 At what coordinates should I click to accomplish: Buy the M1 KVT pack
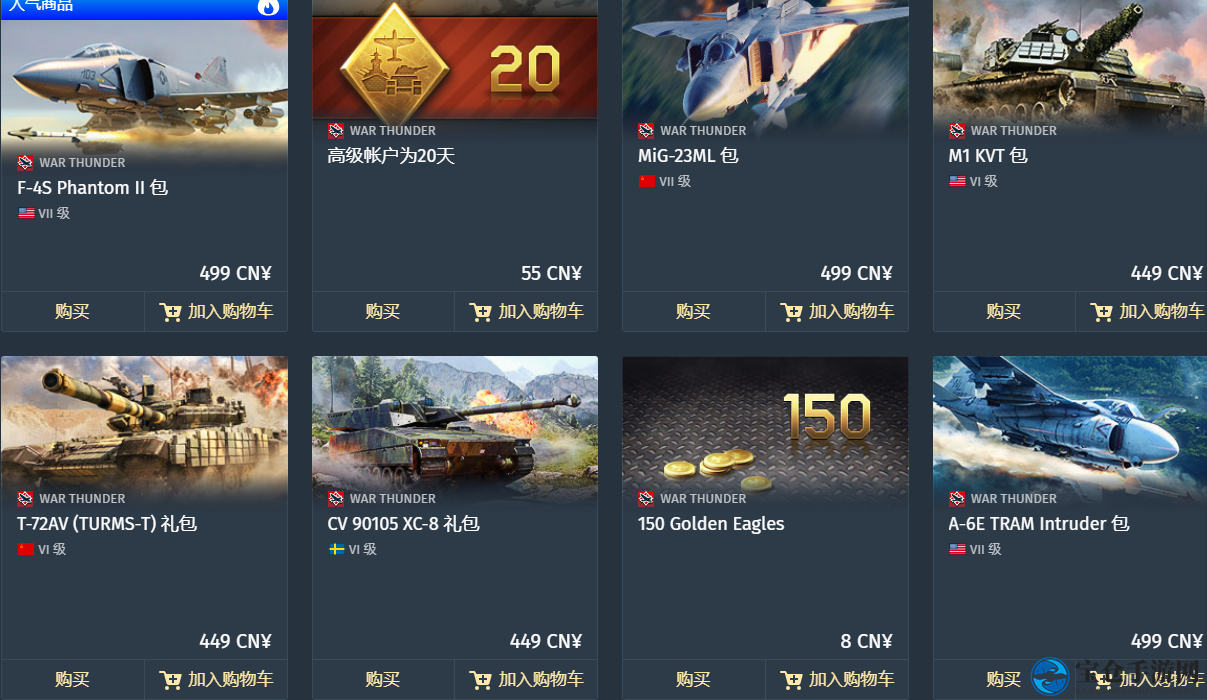click(x=1004, y=312)
